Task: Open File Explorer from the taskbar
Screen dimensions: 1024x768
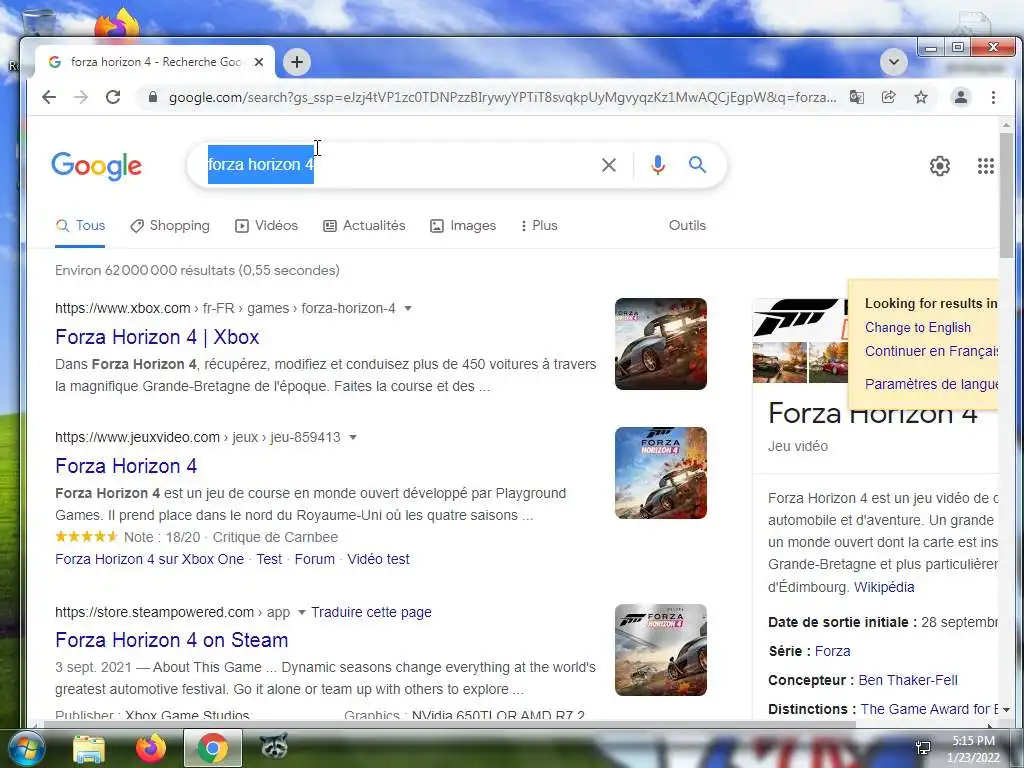Action: click(89, 748)
